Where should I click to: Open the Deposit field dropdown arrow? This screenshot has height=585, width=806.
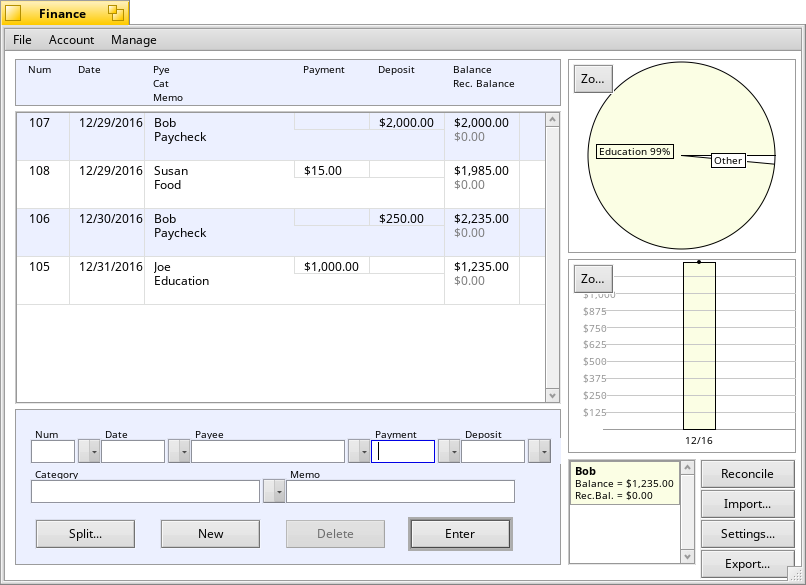pyautogui.click(x=539, y=452)
